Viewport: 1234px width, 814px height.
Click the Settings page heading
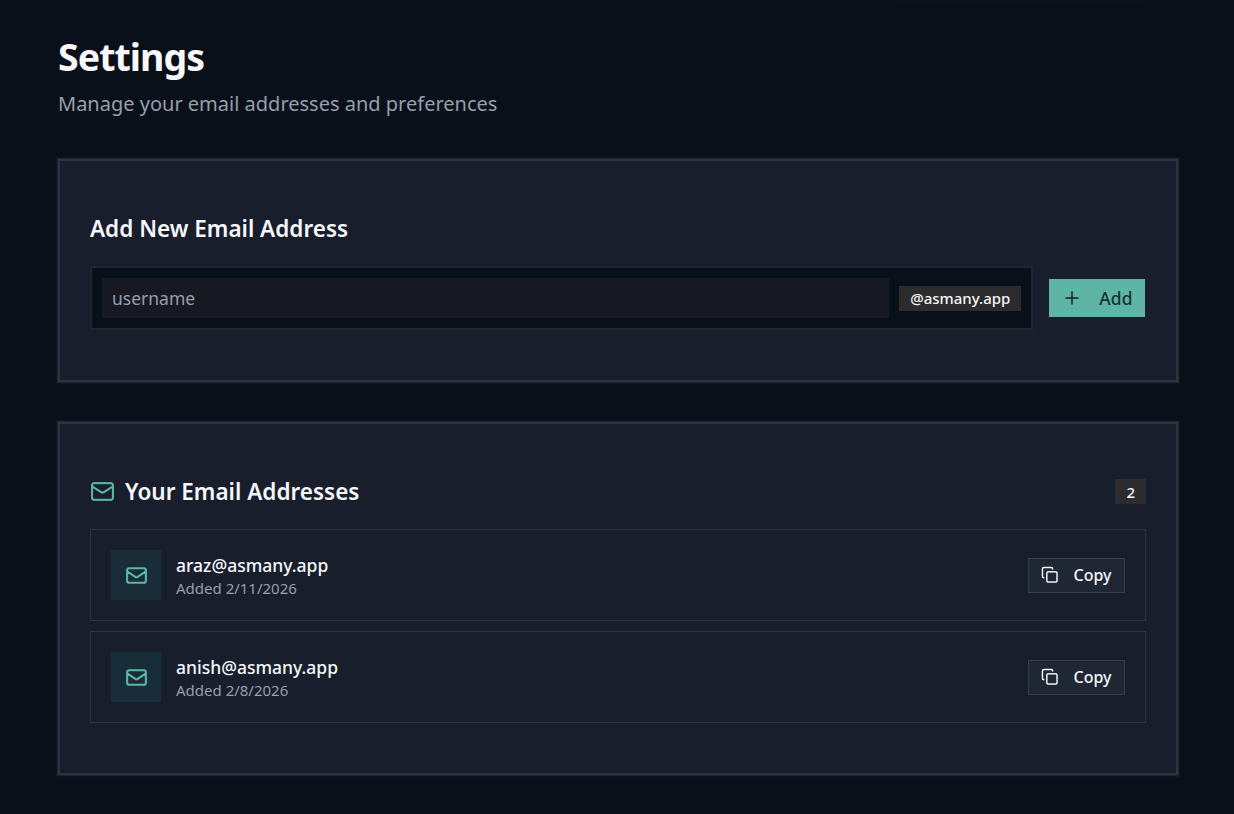coord(130,58)
